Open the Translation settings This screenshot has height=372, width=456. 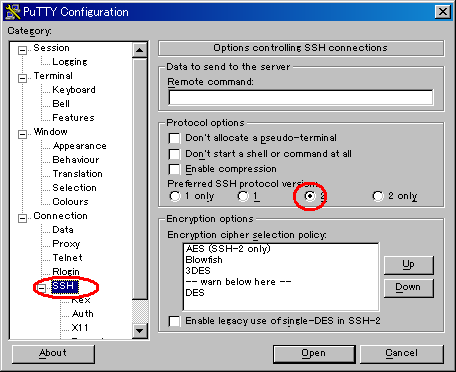point(77,174)
